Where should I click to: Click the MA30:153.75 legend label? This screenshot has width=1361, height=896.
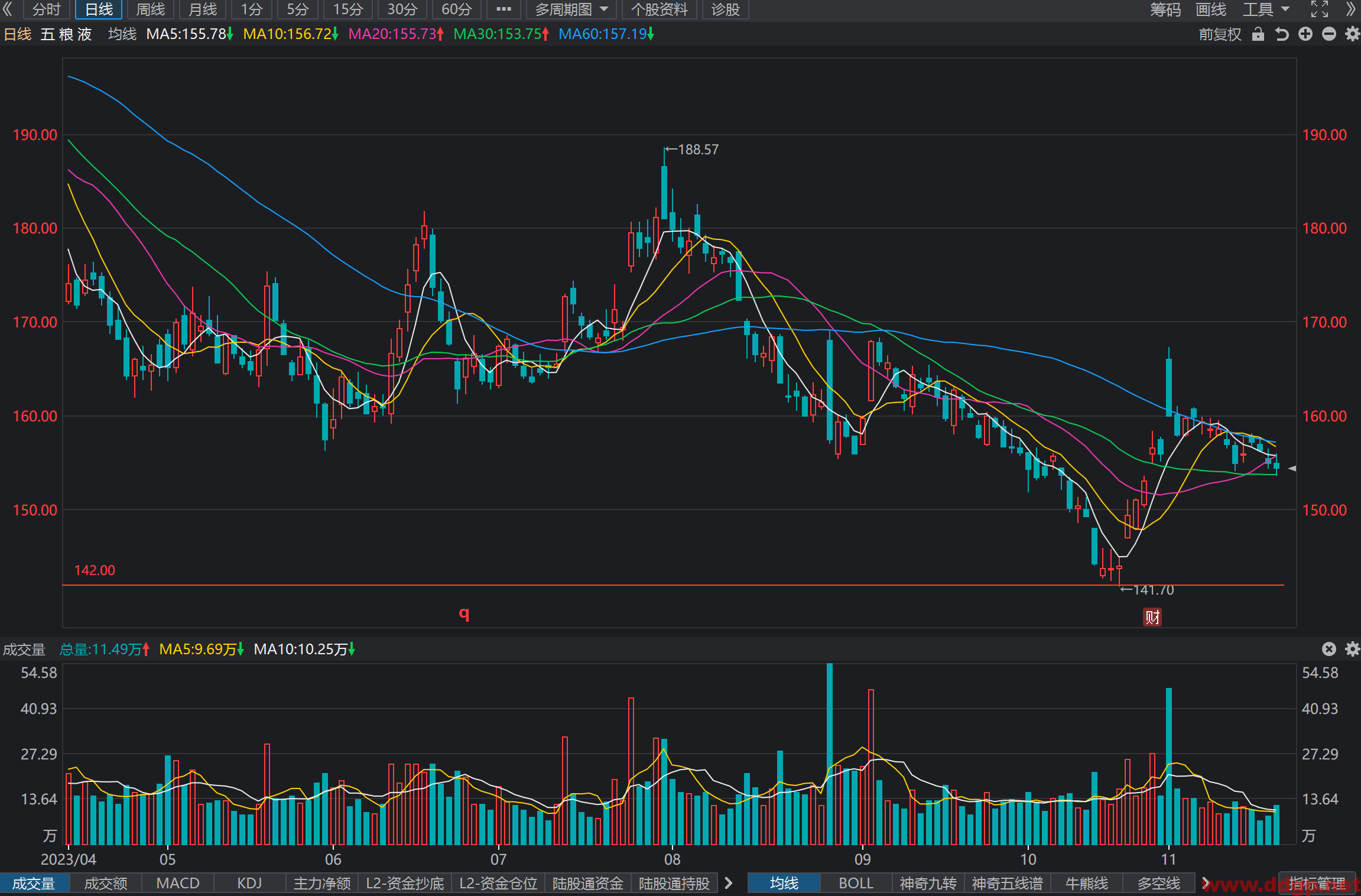pyautogui.click(x=501, y=34)
